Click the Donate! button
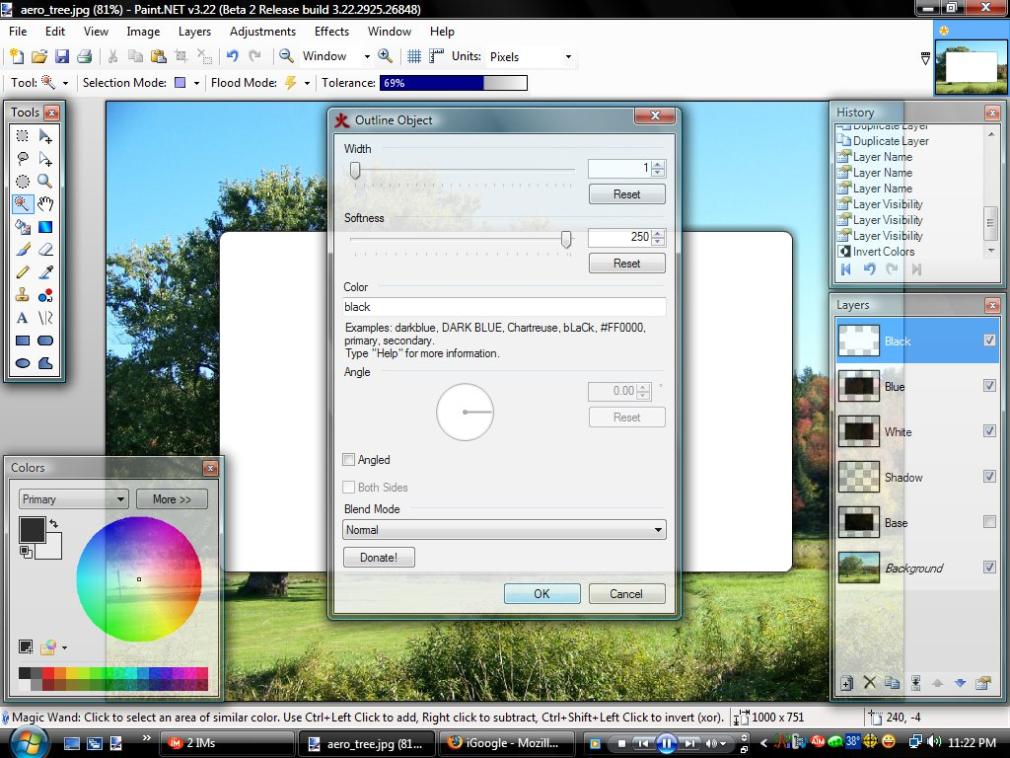The height and width of the screenshot is (758, 1010). 378,557
